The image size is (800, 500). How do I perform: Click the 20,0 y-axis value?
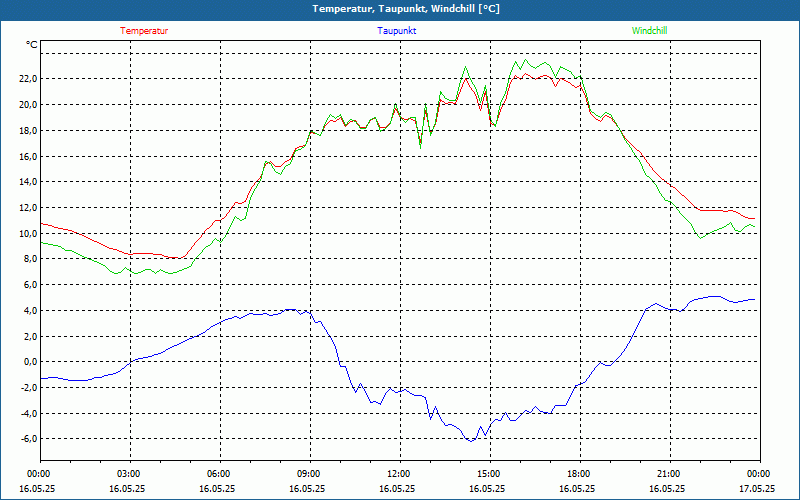[28, 105]
